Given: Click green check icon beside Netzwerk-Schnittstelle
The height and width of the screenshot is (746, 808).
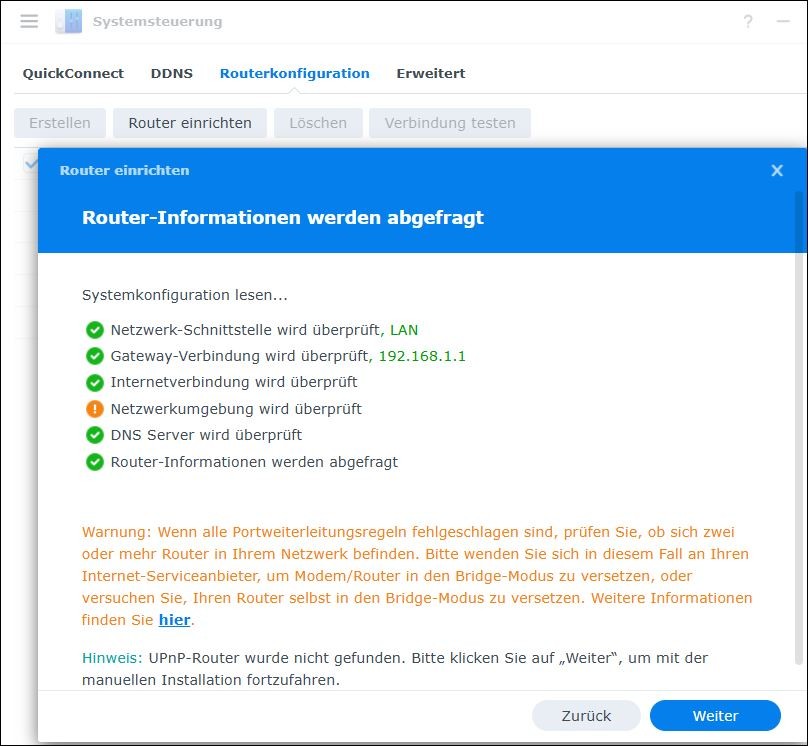Looking at the screenshot, I should coord(95,329).
